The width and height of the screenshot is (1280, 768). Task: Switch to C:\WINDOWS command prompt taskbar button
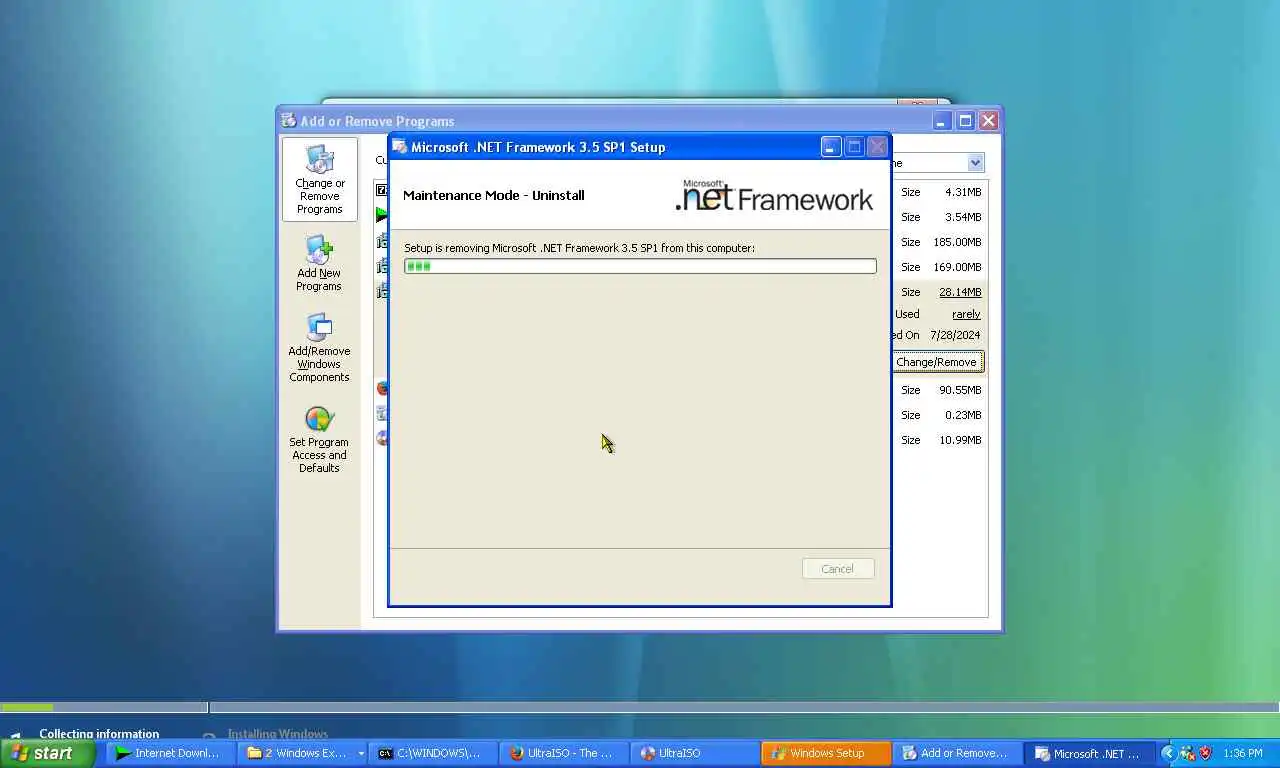coord(432,753)
